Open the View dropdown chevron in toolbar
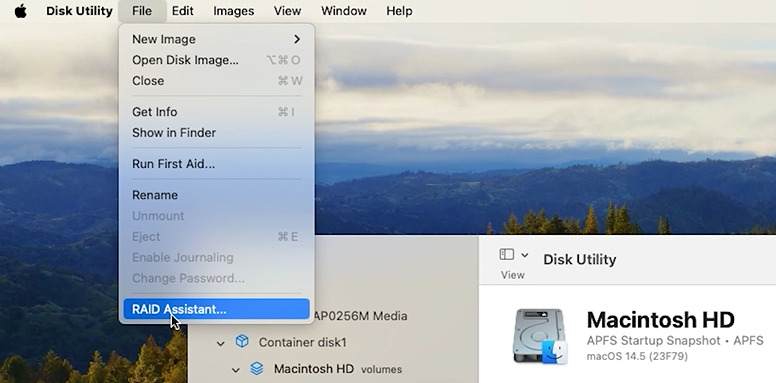776x383 pixels. pyautogui.click(x=525, y=255)
